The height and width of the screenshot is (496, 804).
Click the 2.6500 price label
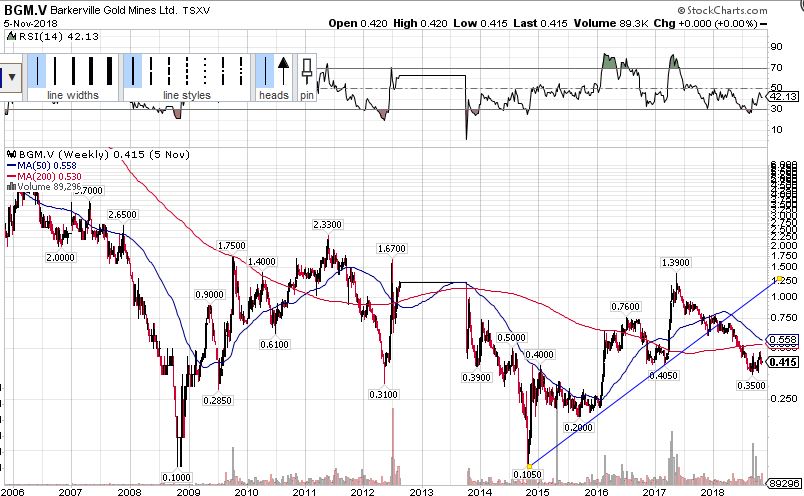(x=123, y=214)
